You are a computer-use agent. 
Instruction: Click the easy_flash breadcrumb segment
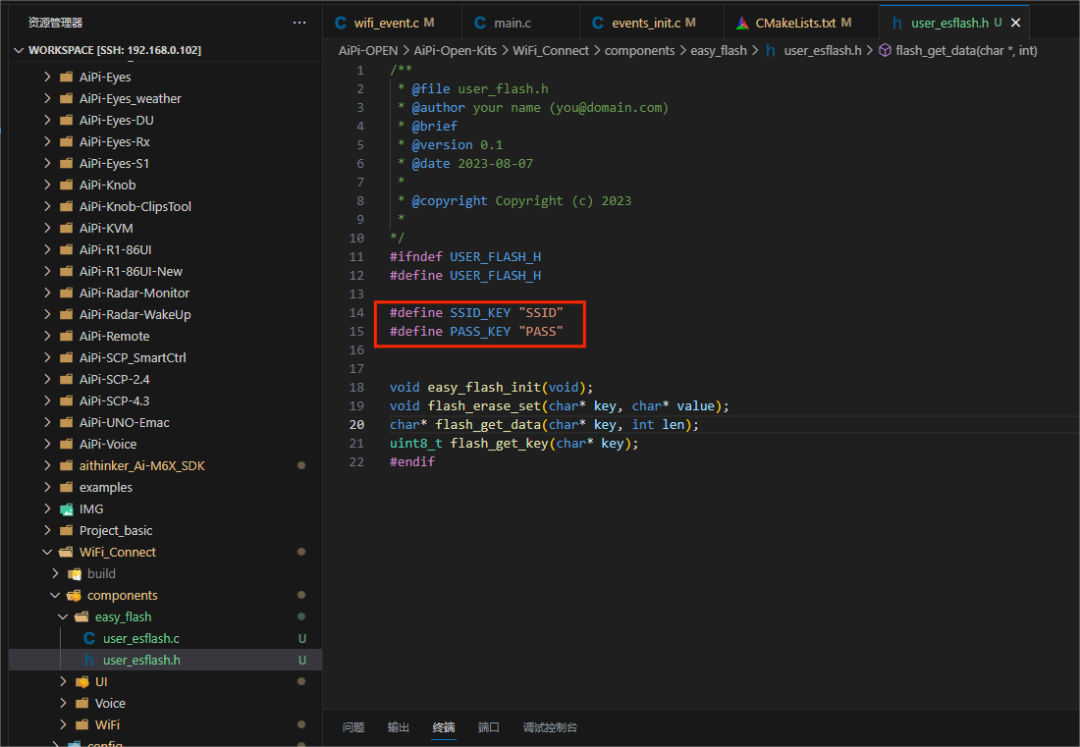pos(718,50)
